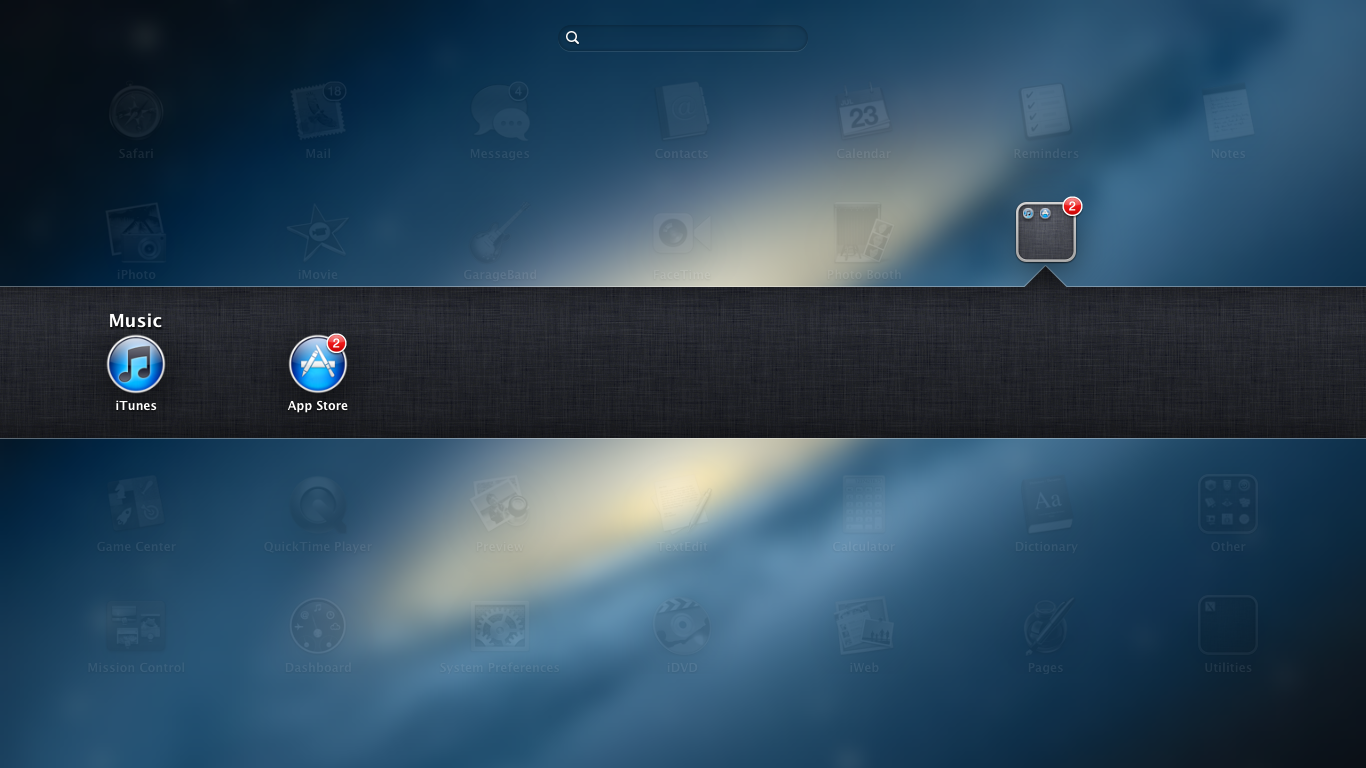Open the dimmed TextEdit icon
1366x768 pixels.
pyautogui.click(x=682, y=504)
